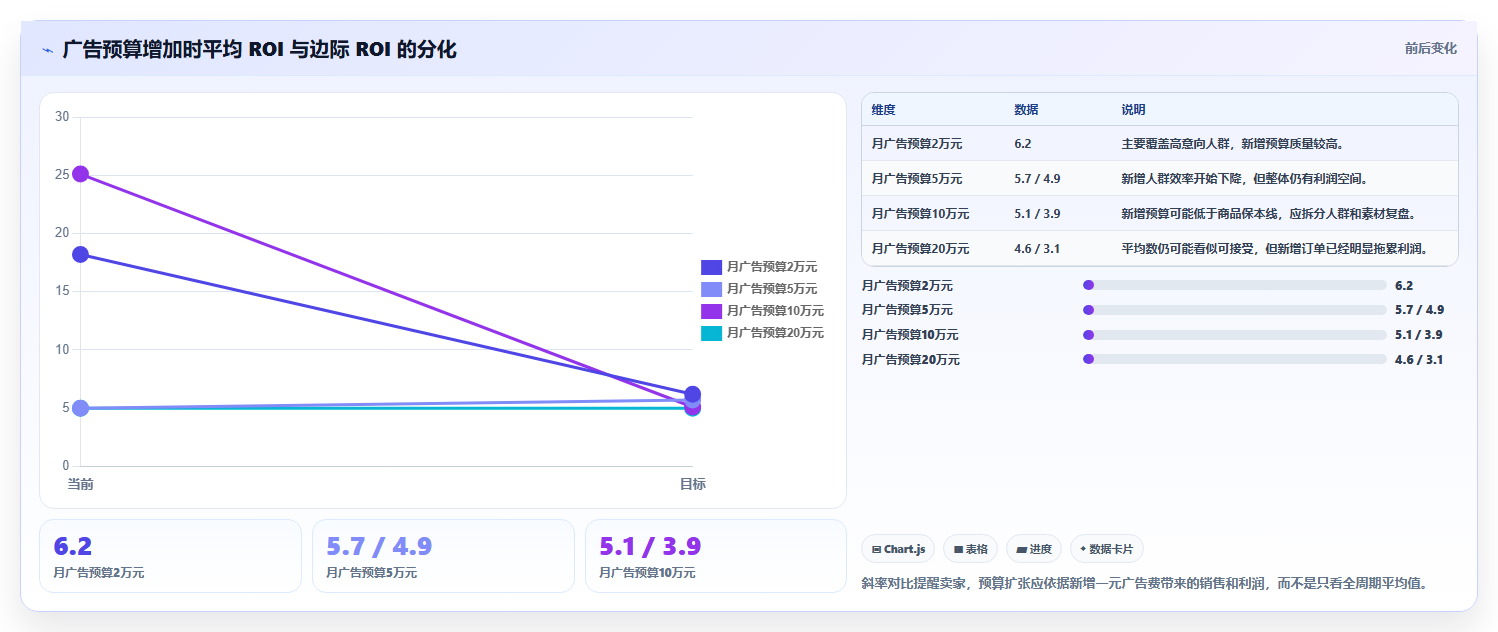Image resolution: width=1498 pixels, height=632 pixels.
Task: Click the 月广告预算20万元 progress row label
Action: (910, 360)
